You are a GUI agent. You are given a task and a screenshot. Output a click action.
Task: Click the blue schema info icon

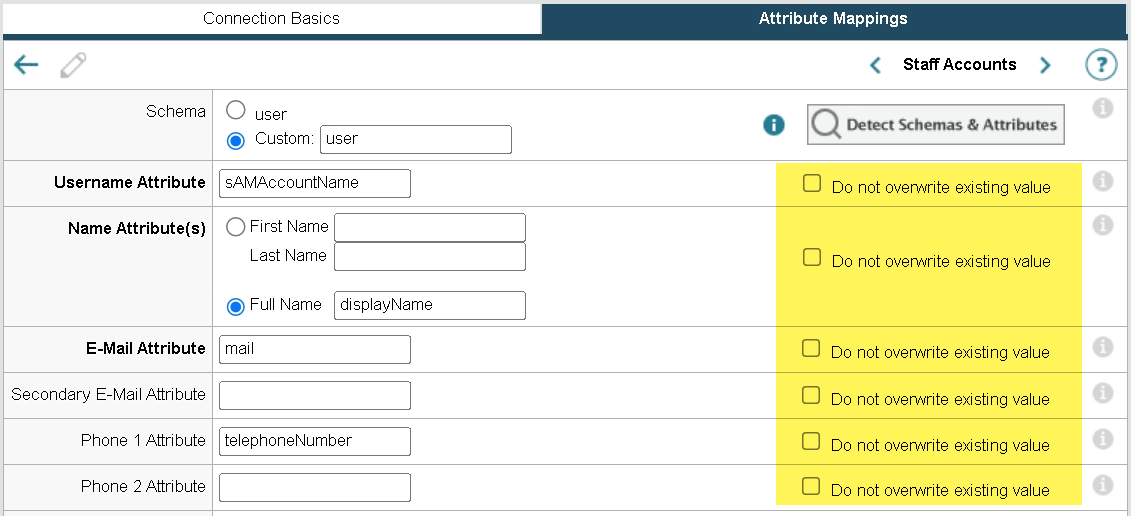[x=773, y=124]
